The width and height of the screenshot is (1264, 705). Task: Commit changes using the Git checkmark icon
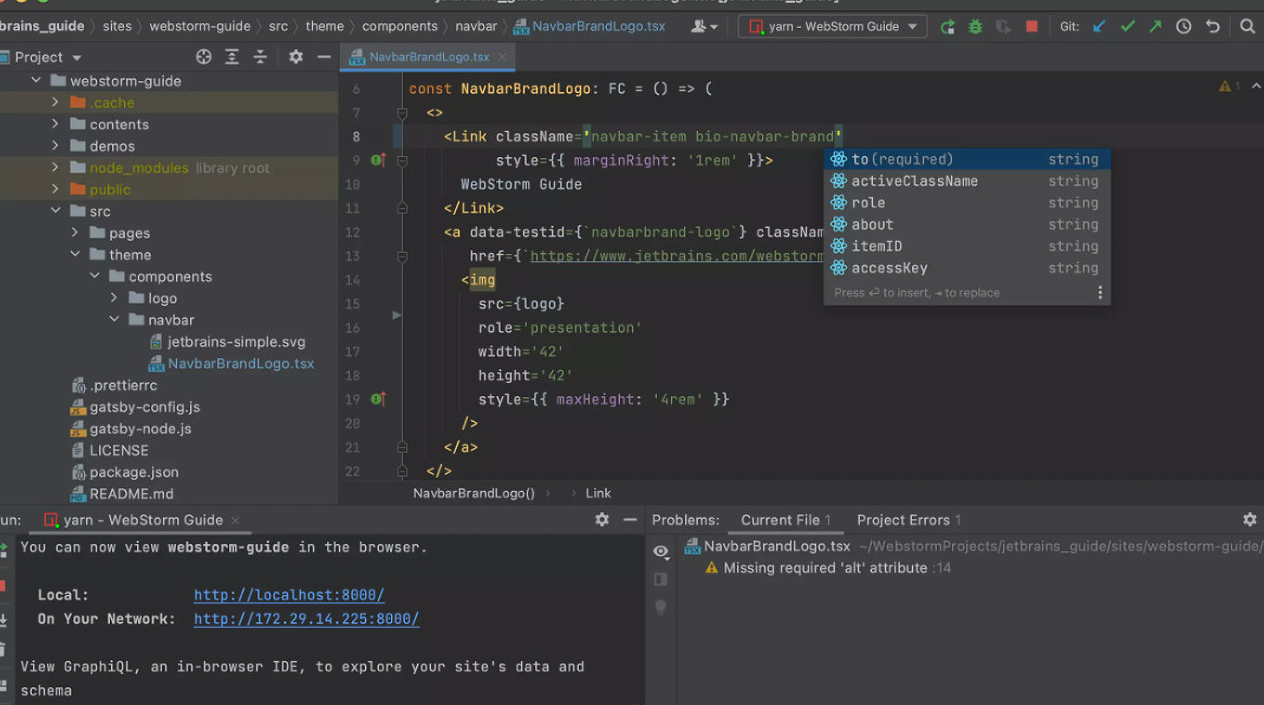[x=1127, y=27]
